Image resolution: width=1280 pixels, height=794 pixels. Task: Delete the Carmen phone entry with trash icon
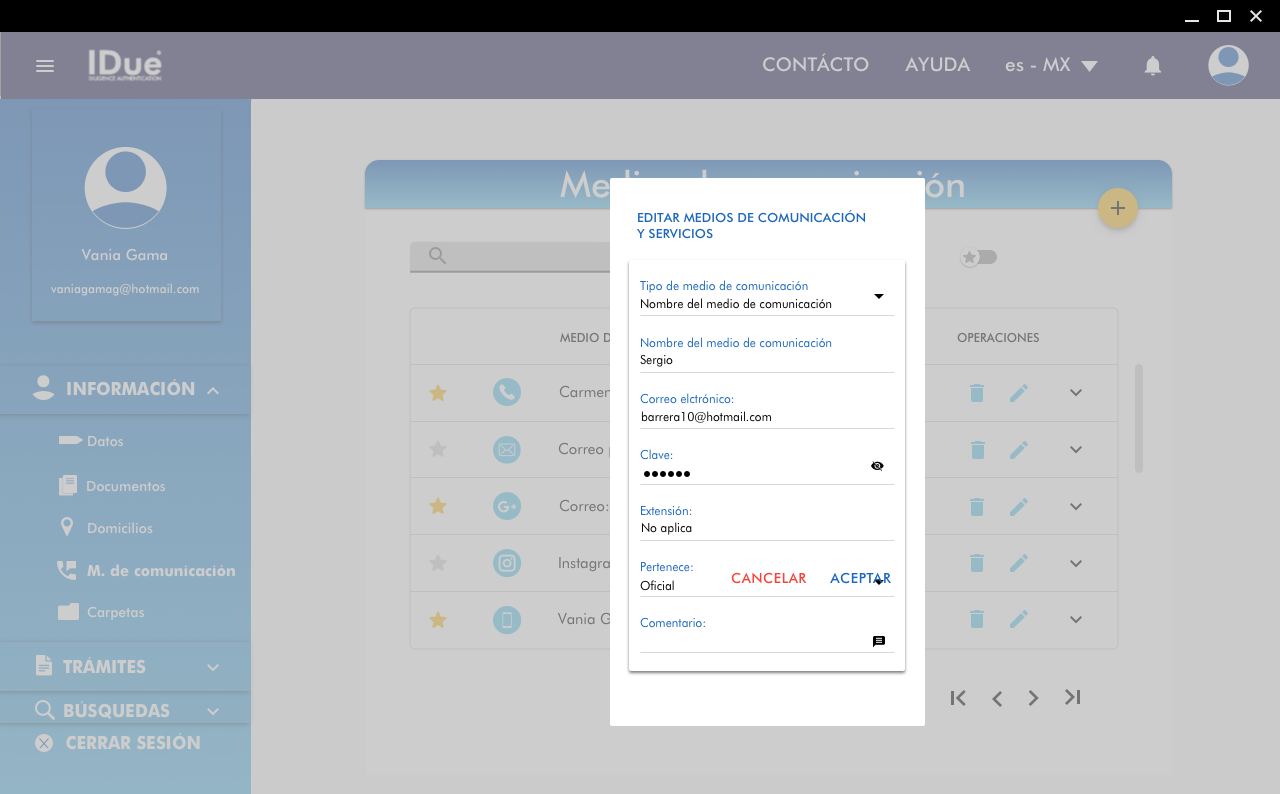(x=977, y=393)
